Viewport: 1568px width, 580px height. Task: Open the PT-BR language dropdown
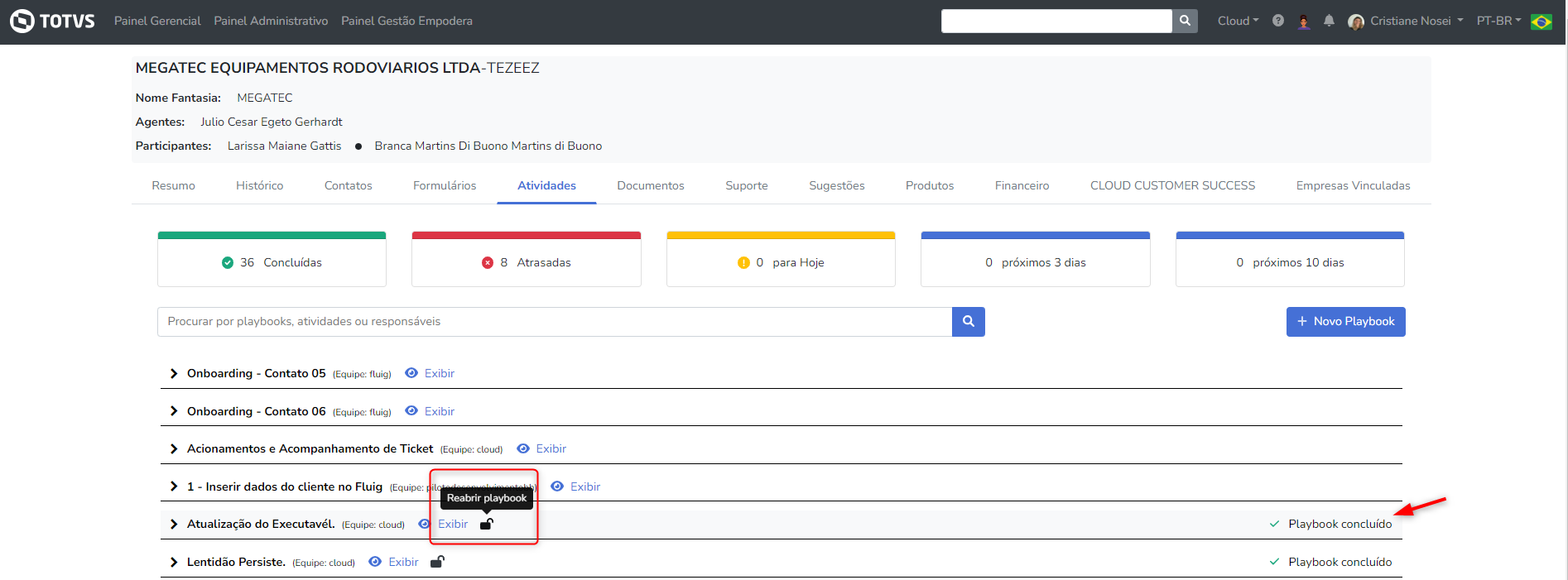click(x=1498, y=21)
